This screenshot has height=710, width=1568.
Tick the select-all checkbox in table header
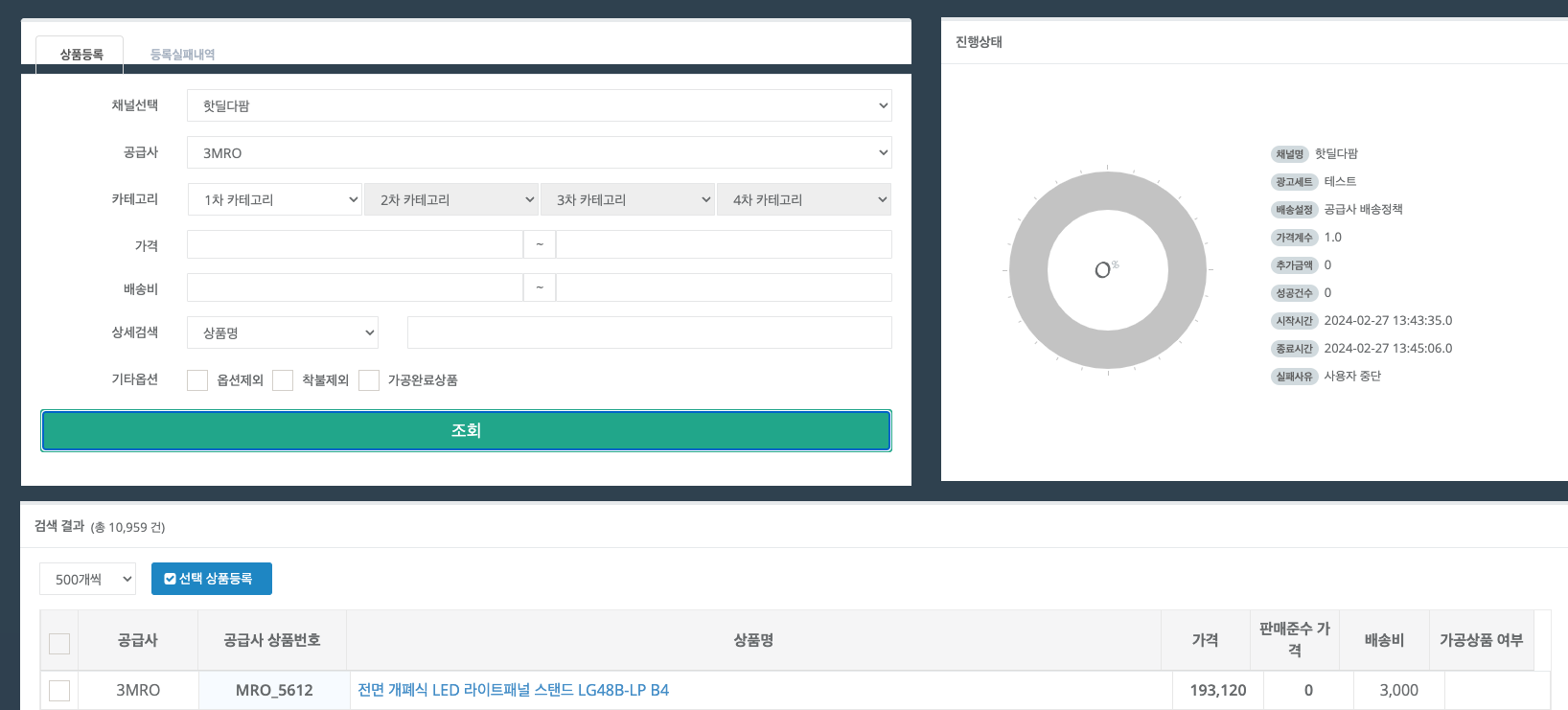coord(59,643)
